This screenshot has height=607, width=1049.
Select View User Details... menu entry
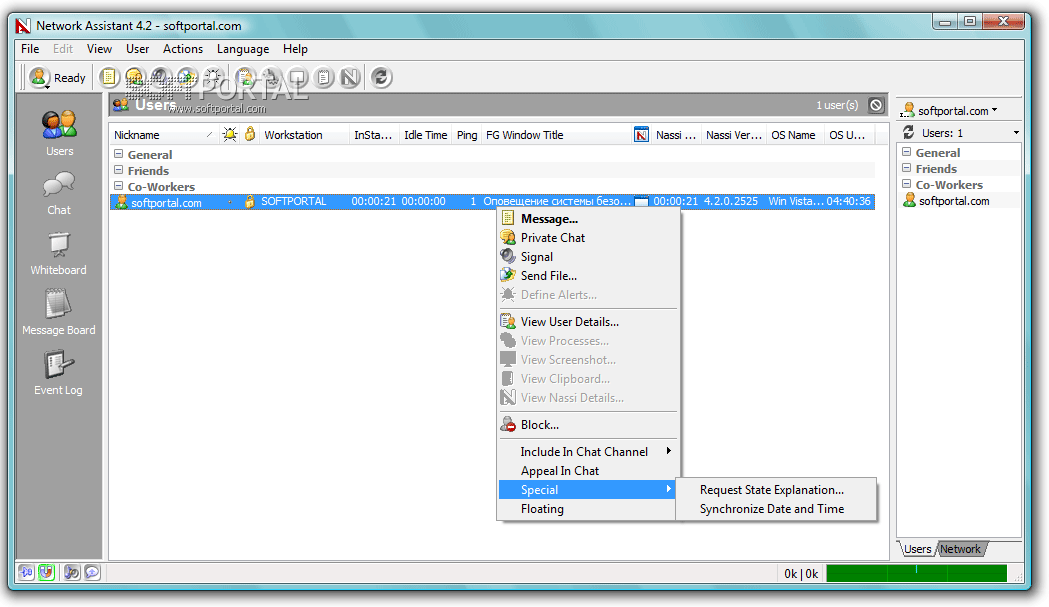tap(588, 322)
